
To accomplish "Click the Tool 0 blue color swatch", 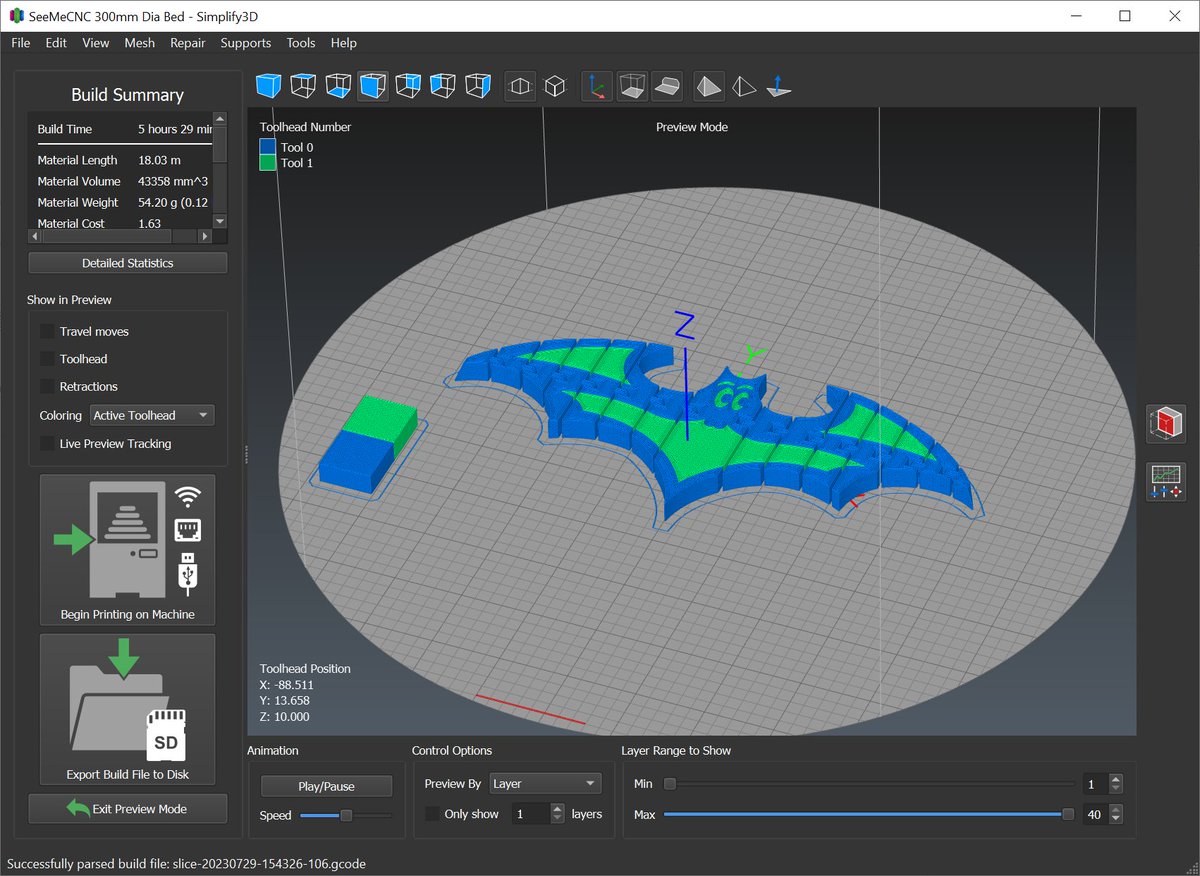I will [268, 147].
